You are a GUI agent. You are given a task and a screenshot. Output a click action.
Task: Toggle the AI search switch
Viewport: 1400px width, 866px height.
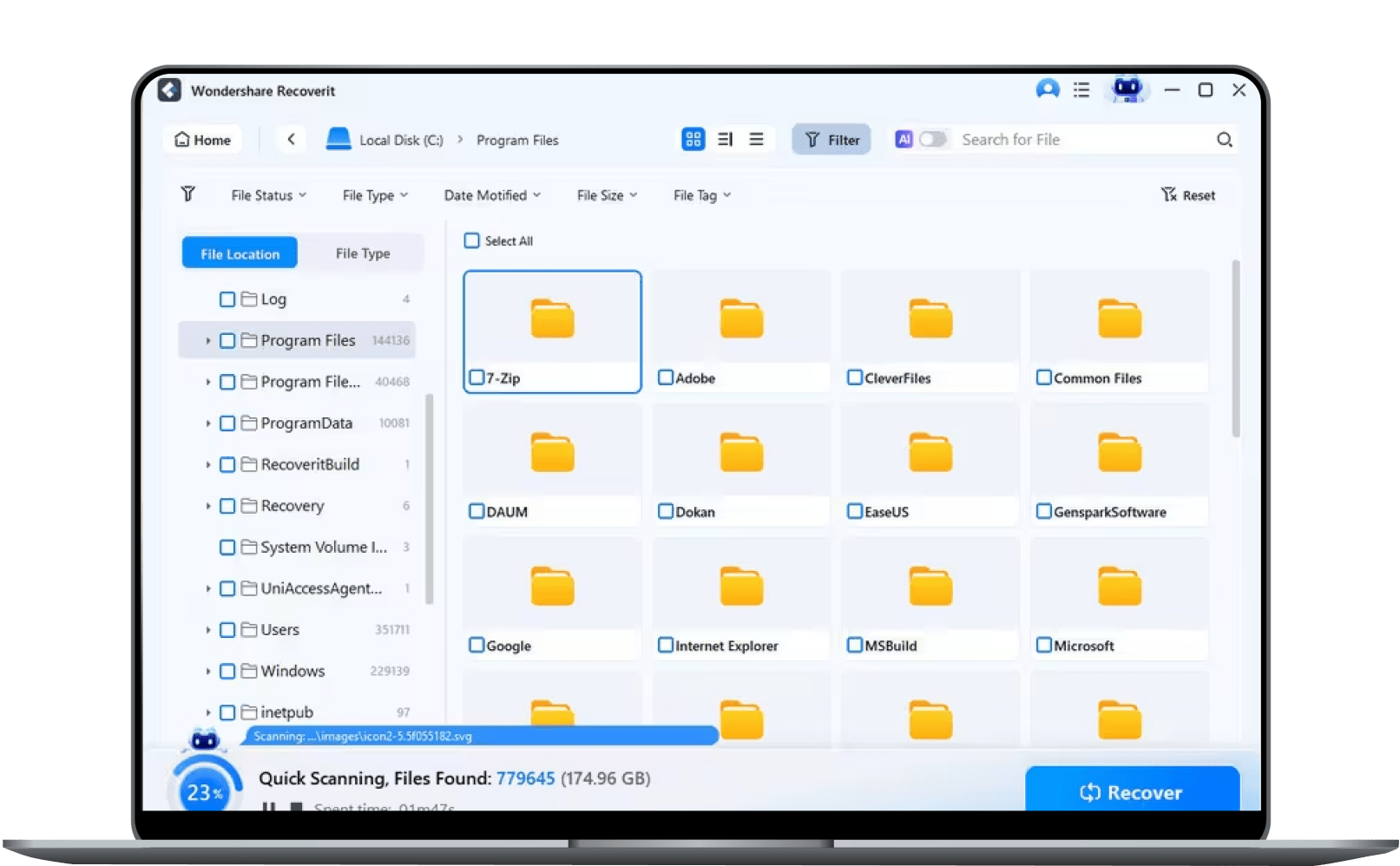(933, 139)
